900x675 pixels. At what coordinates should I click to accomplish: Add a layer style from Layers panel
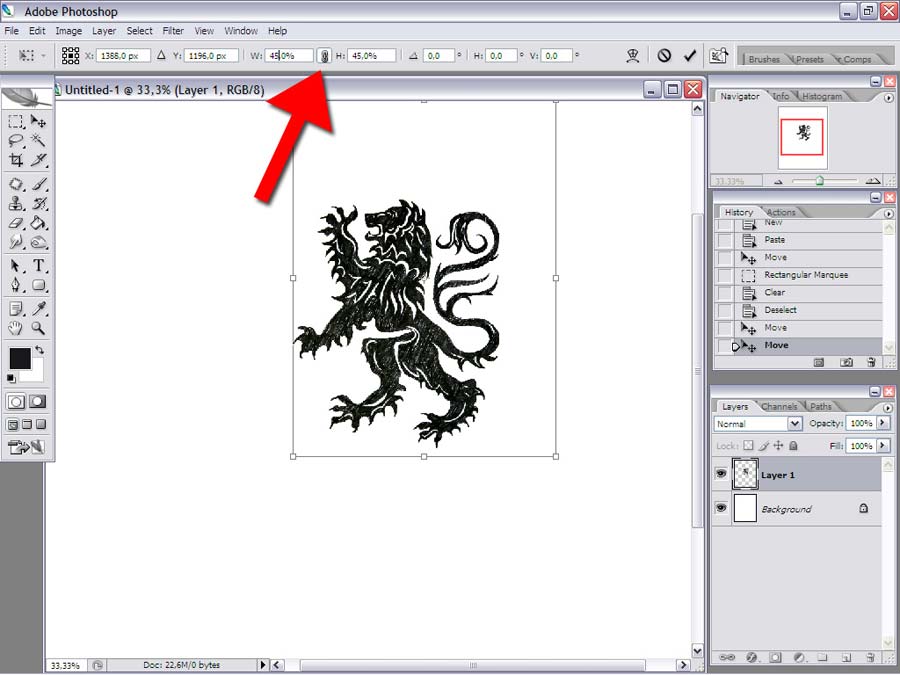752,658
